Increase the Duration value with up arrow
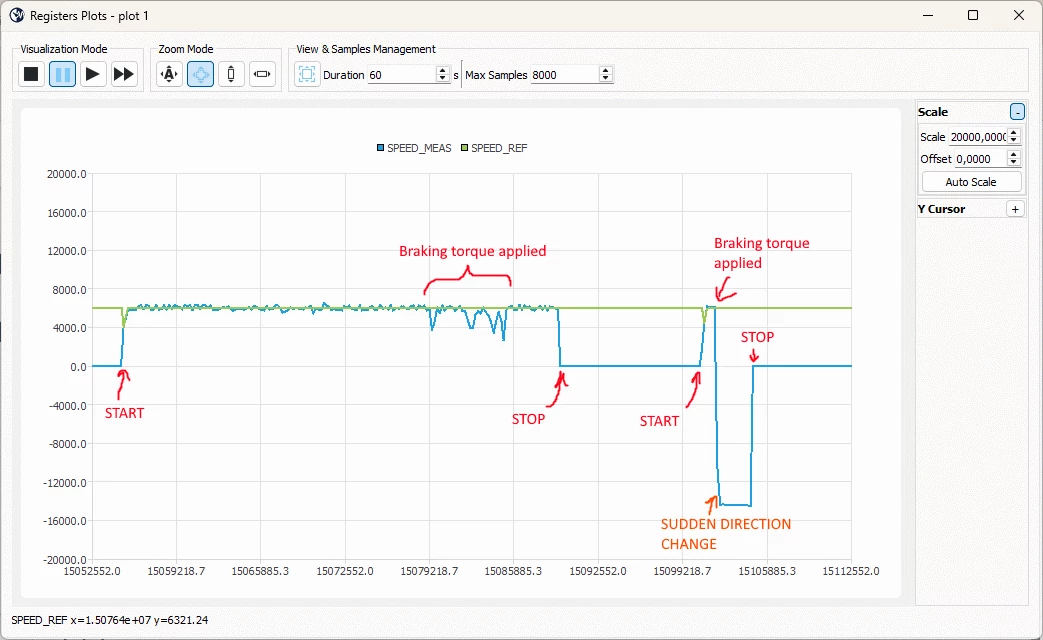This screenshot has height=640, width=1043. [443, 70]
